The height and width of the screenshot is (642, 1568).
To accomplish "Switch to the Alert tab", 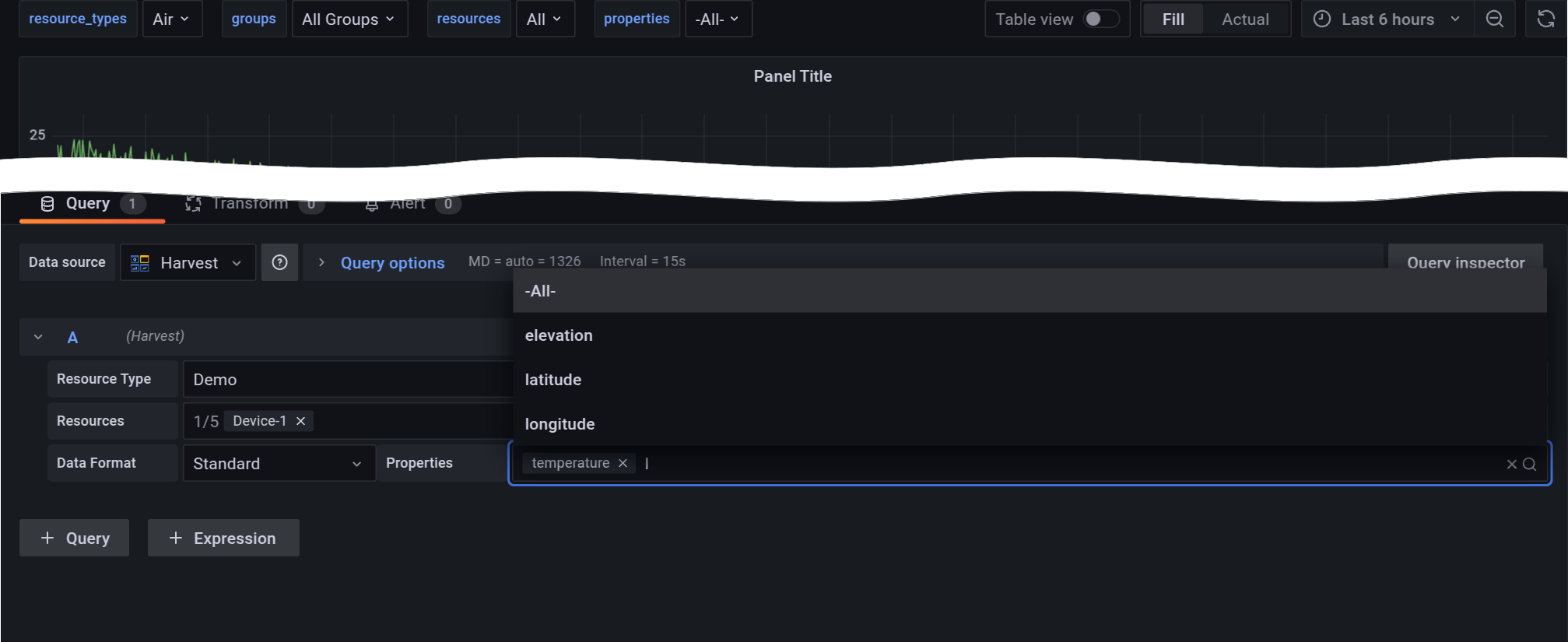I will [x=407, y=203].
